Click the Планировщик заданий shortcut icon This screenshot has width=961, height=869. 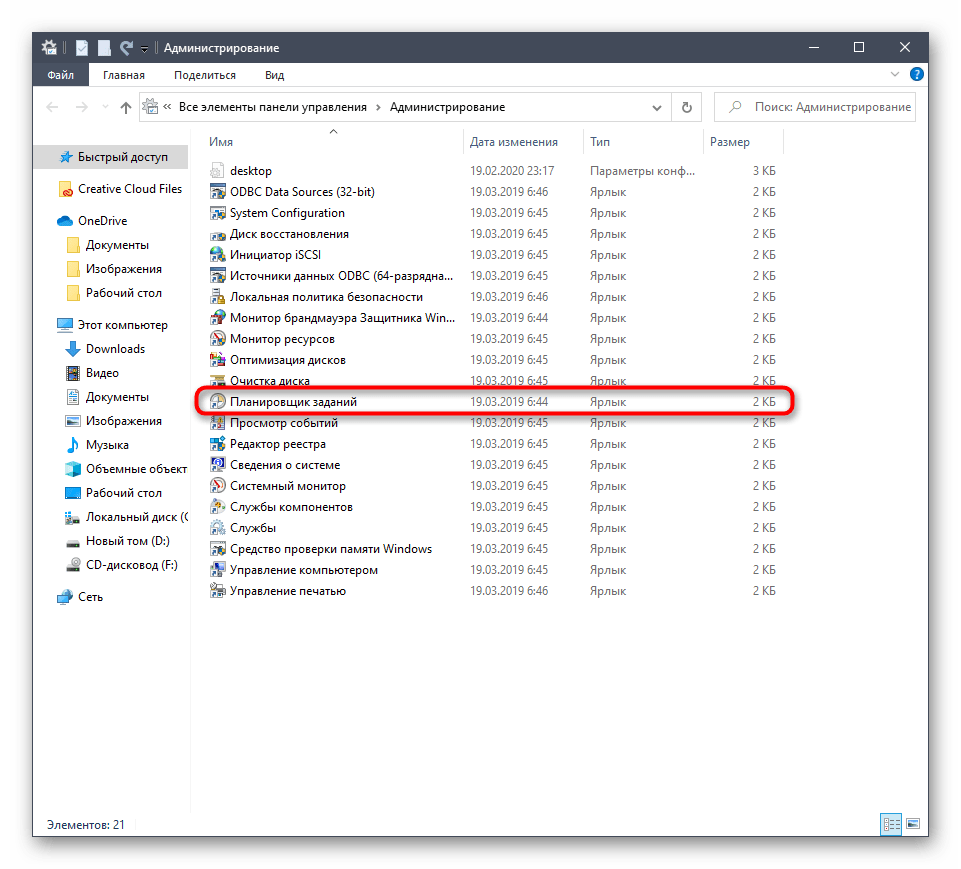point(218,402)
